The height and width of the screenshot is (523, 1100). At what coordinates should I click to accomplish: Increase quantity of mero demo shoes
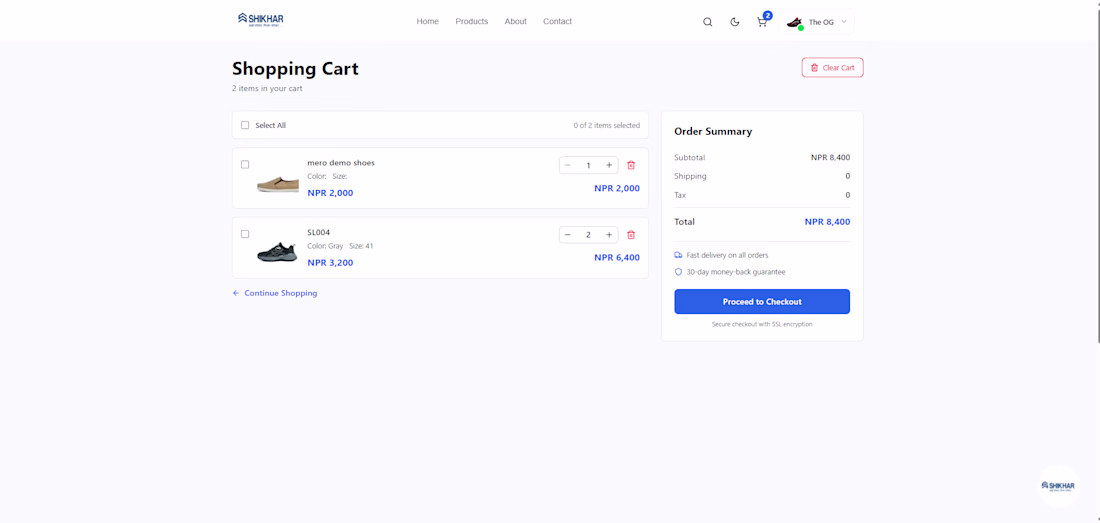[609, 165]
